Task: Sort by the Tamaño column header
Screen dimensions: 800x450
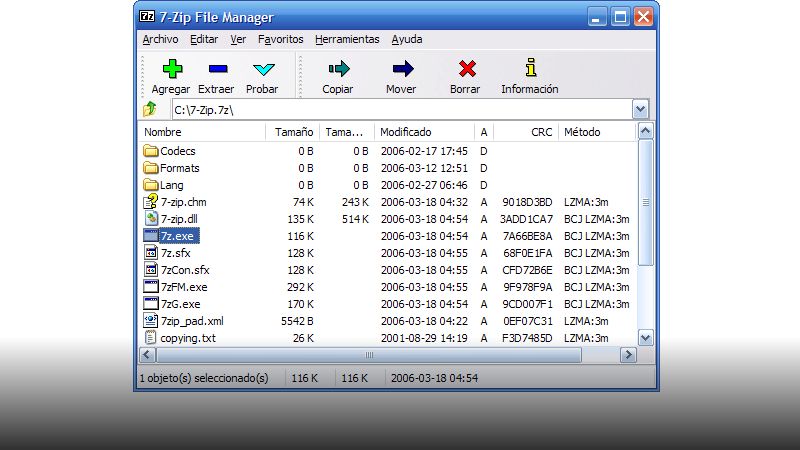Action: click(293, 132)
